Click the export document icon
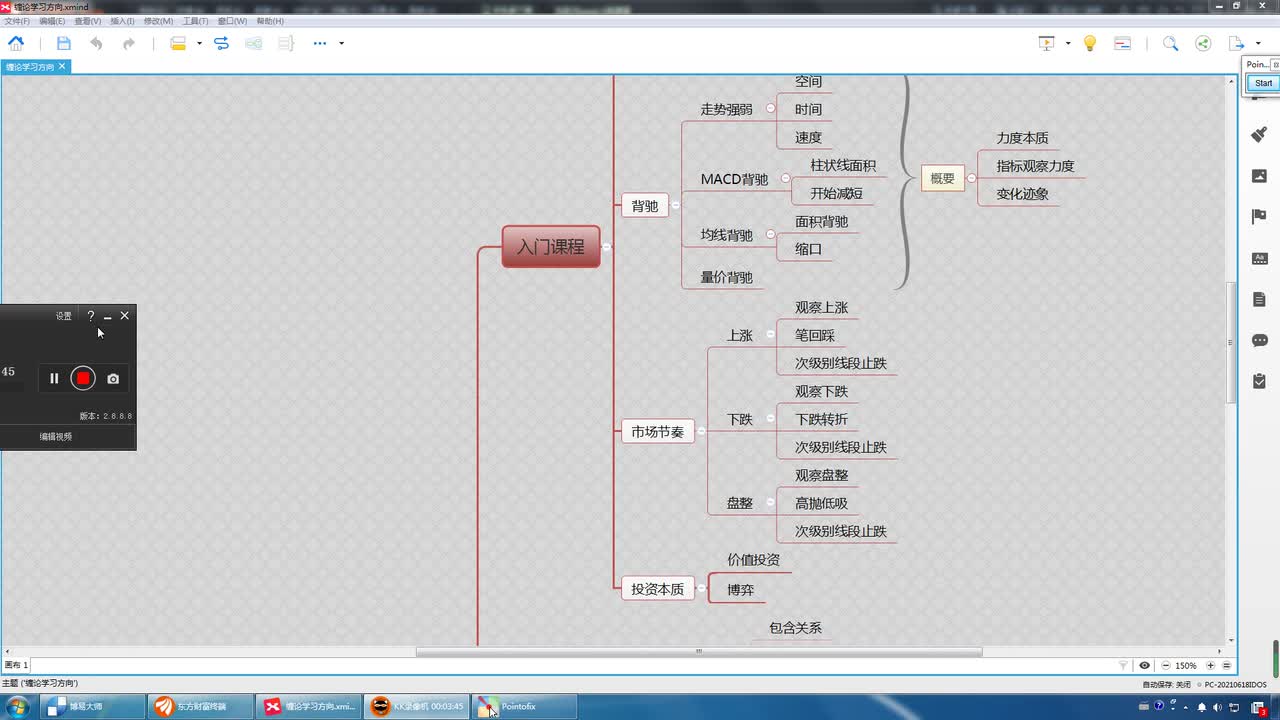1280x720 pixels. click(1236, 43)
